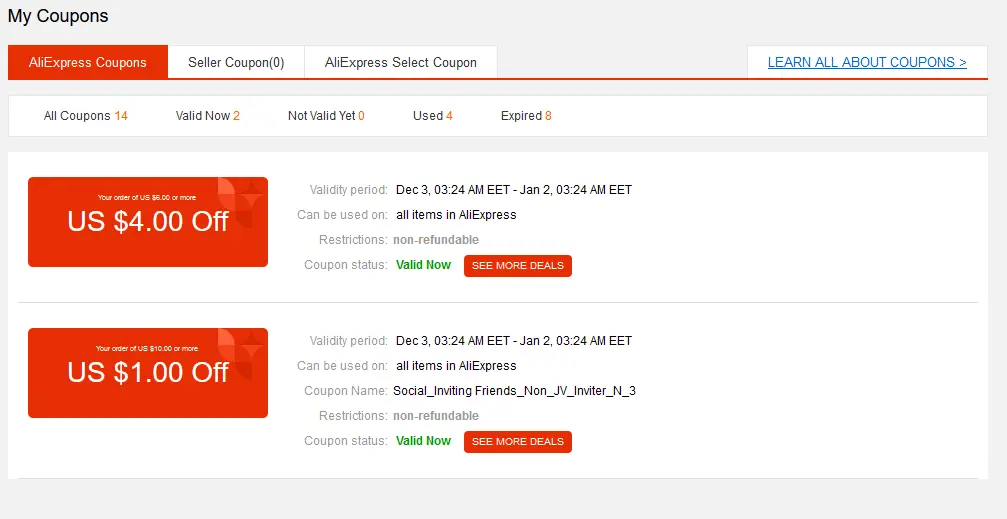
Task: Switch to the Seller Coupon(0) tab
Action: (236, 62)
